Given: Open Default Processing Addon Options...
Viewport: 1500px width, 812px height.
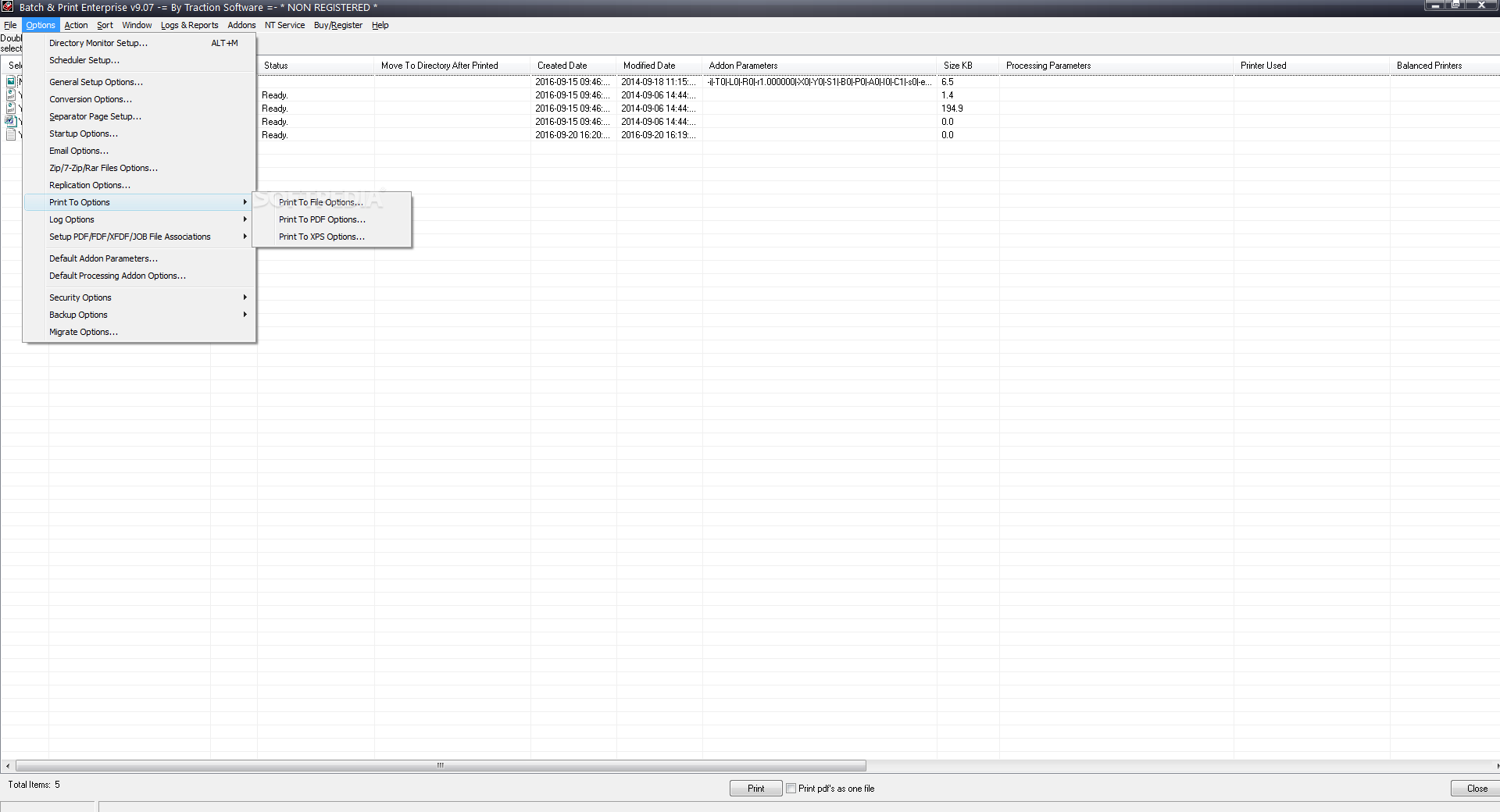Looking at the screenshot, I should [140, 276].
